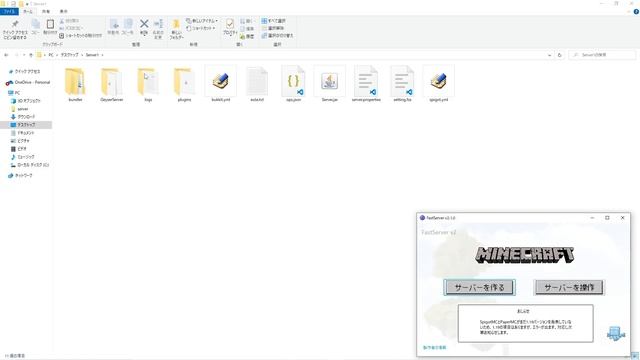Open the bundler folder
This screenshot has height=360, width=640.
(x=76, y=84)
